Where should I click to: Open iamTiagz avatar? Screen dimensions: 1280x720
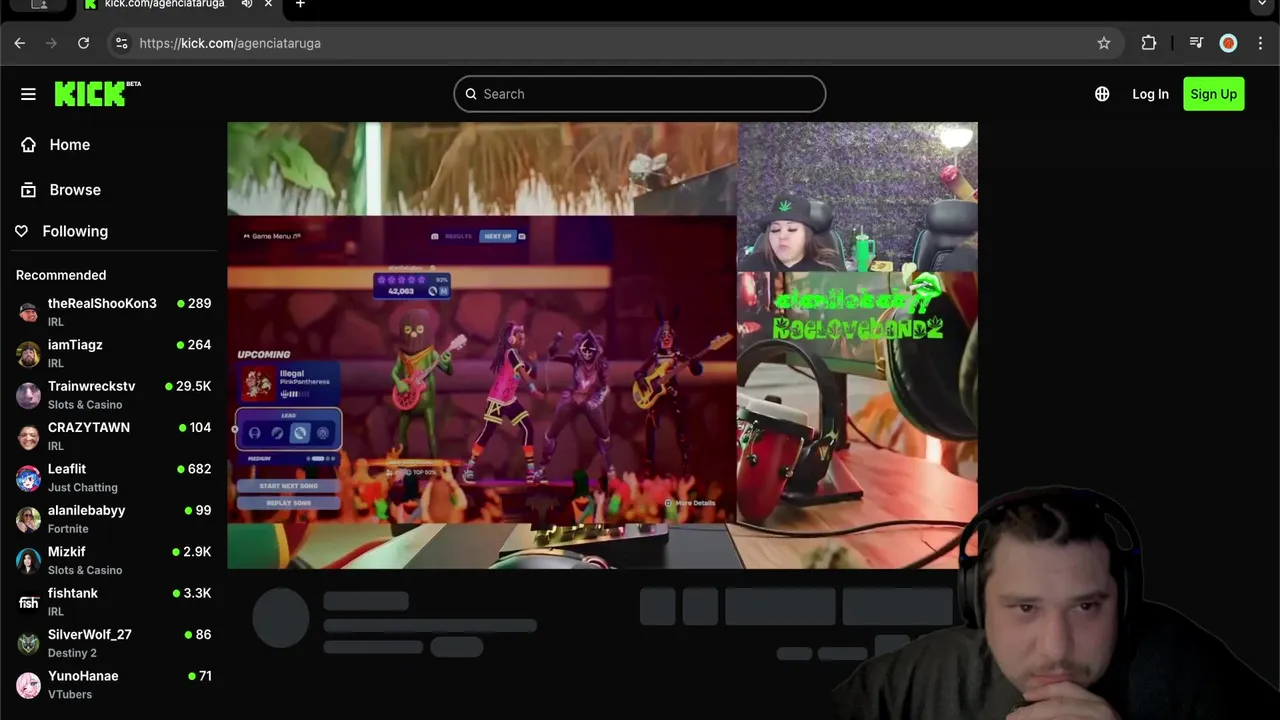pyautogui.click(x=28, y=354)
